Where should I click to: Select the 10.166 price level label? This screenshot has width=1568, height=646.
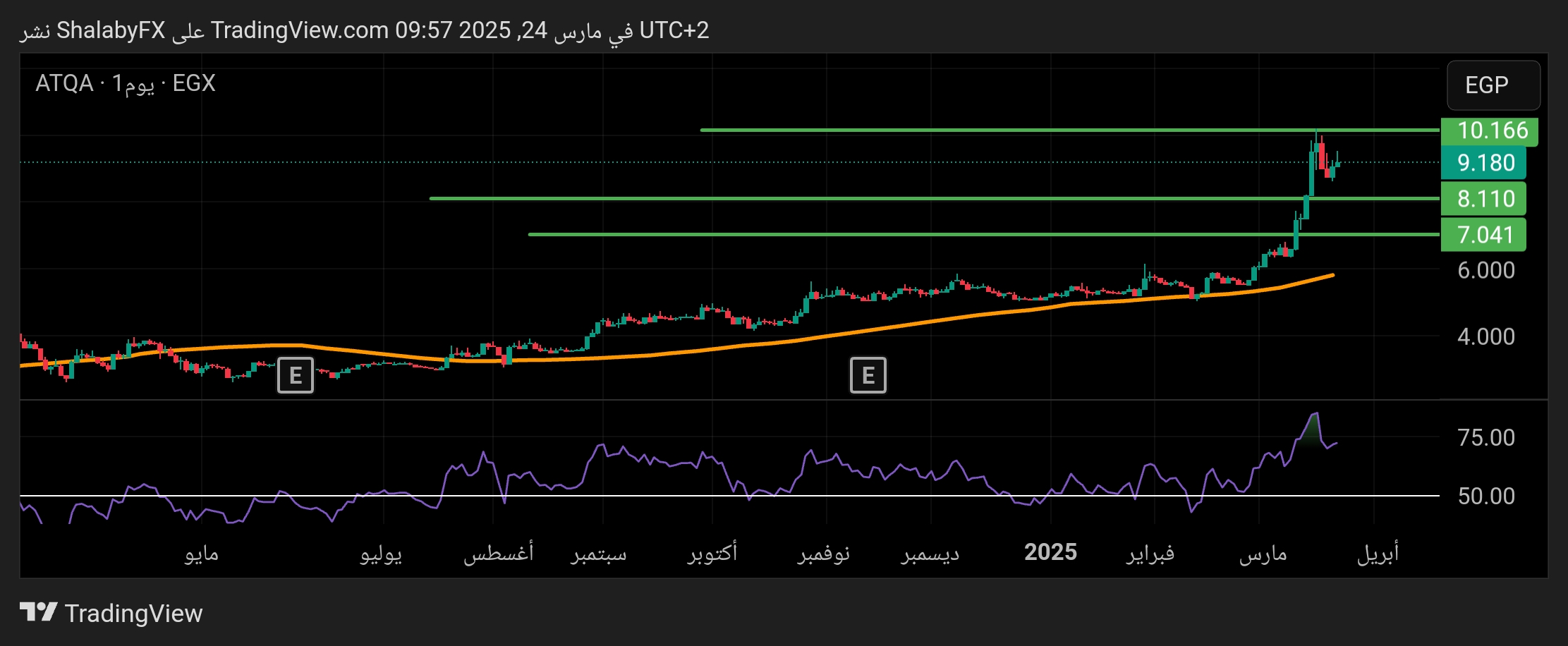[1489, 130]
